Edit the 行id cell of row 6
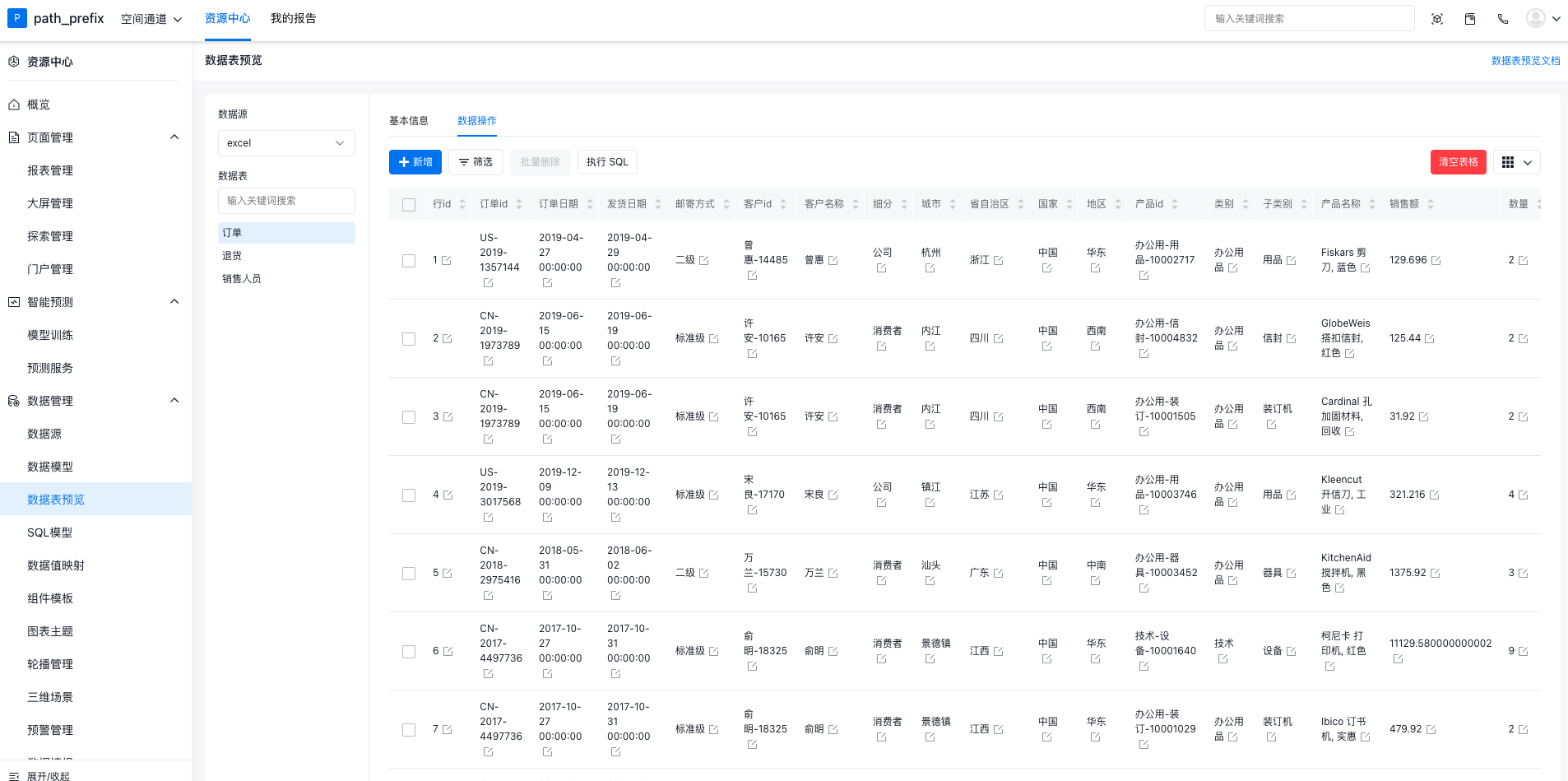Image resolution: width=1568 pixels, height=781 pixels. [x=448, y=652]
